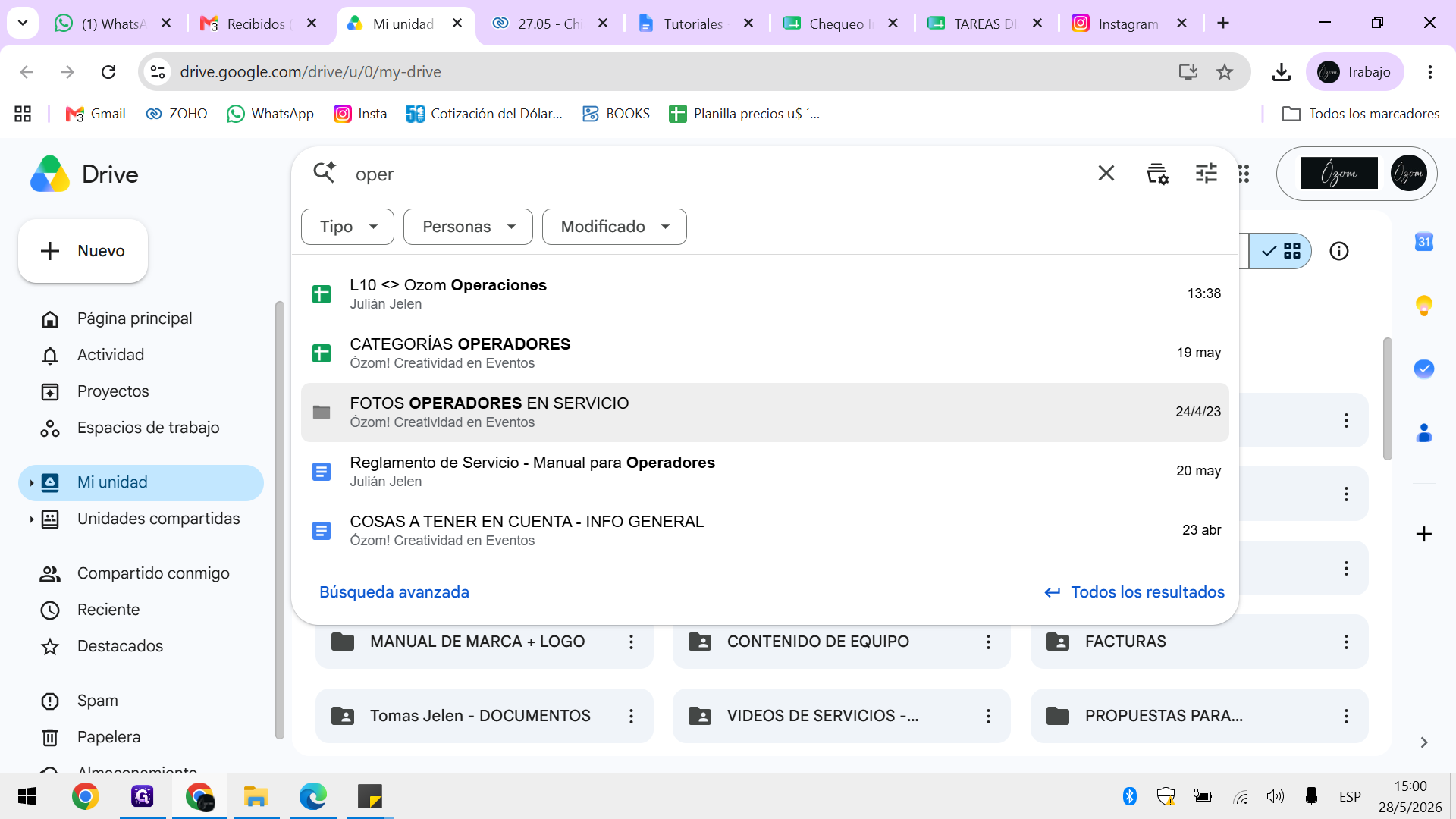Open Drive settings gear-list icon
Image resolution: width=1456 pixels, height=819 pixels.
point(1157,174)
